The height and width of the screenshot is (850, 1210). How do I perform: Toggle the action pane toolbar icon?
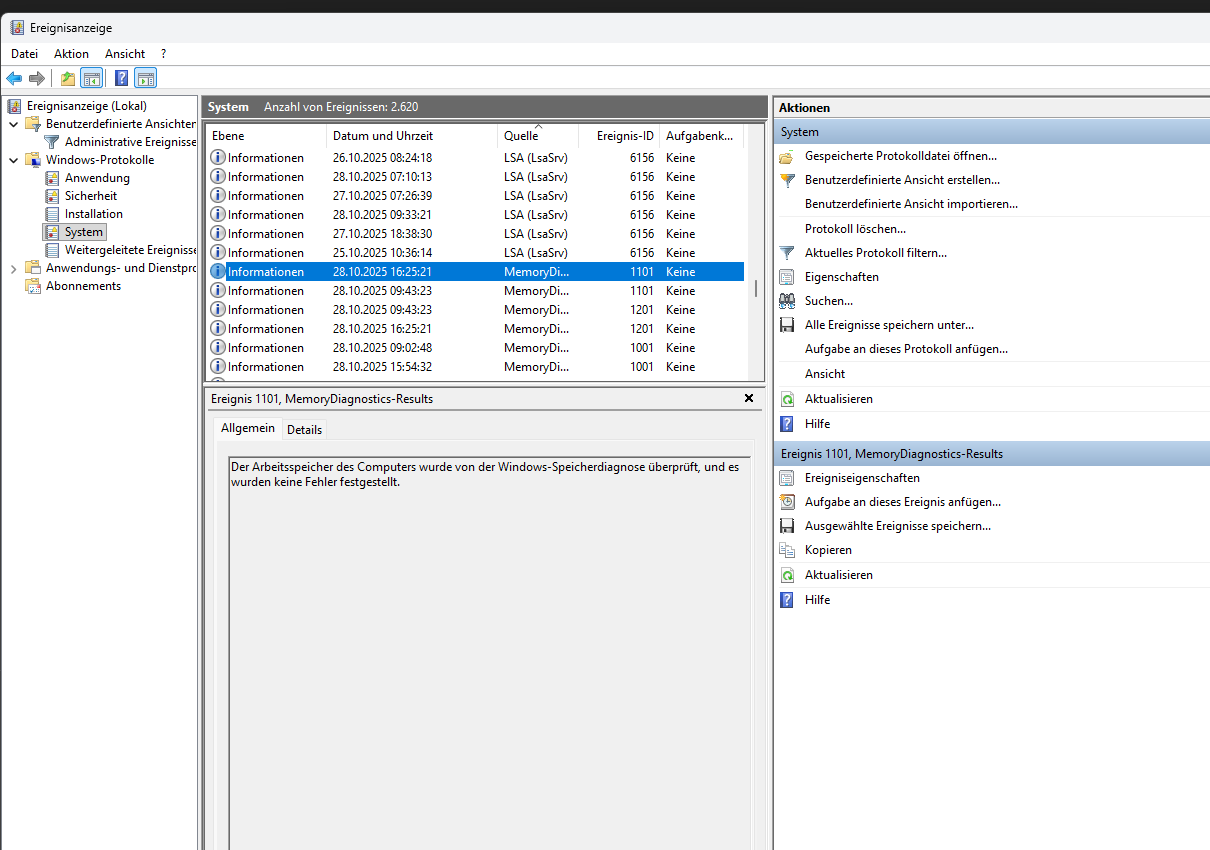[146, 78]
